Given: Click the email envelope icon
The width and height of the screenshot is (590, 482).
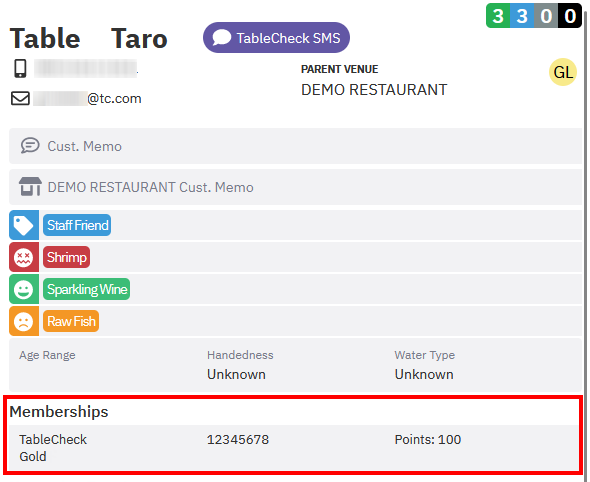Looking at the screenshot, I should click(20, 99).
